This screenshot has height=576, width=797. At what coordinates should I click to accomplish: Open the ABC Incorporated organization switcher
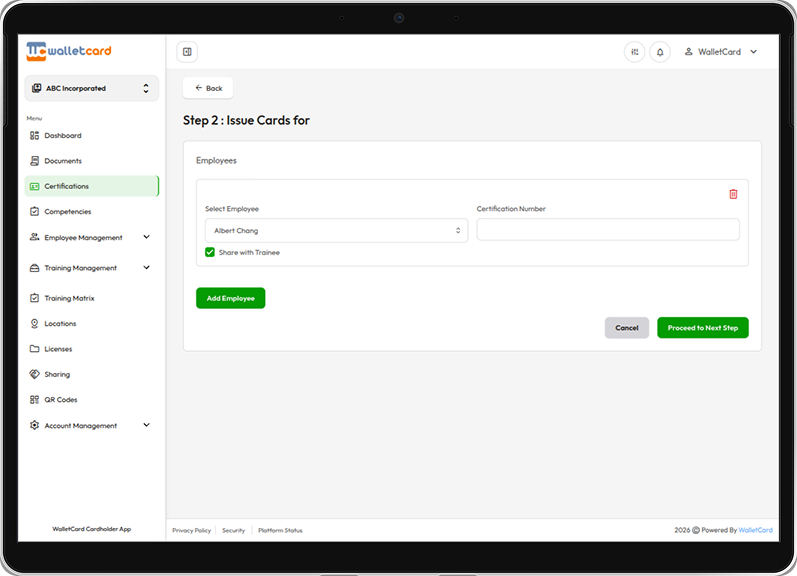click(x=91, y=88)
